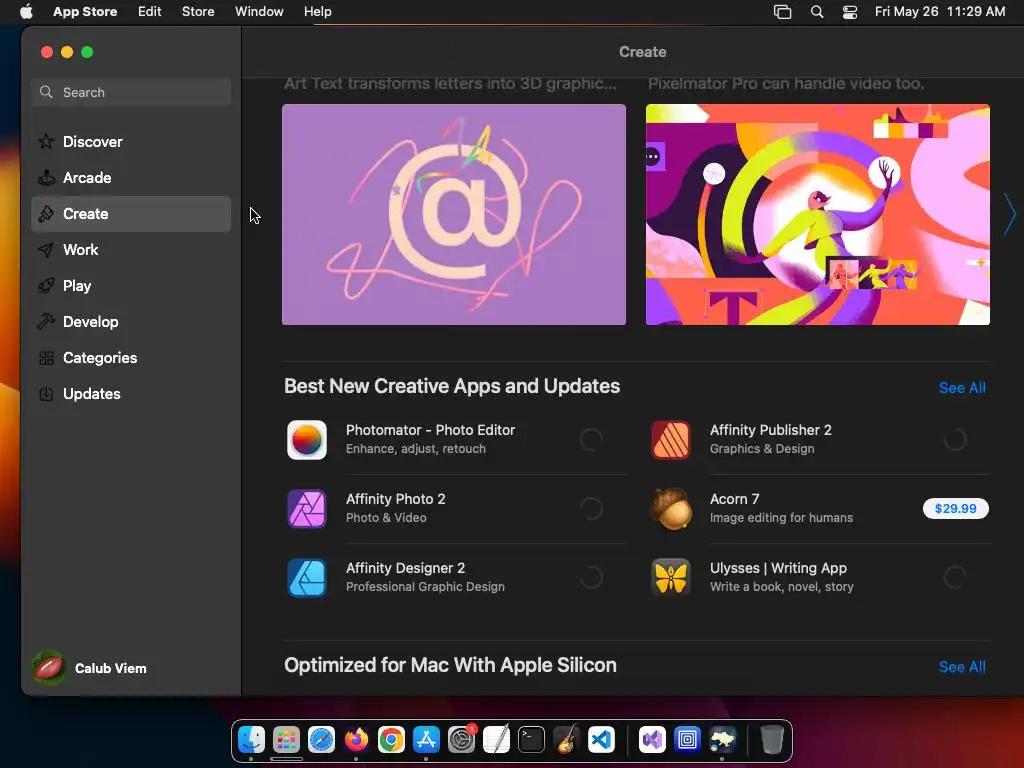Open the Arcade section
This screenshot has width=1024, height=768.
coord(131,178)
